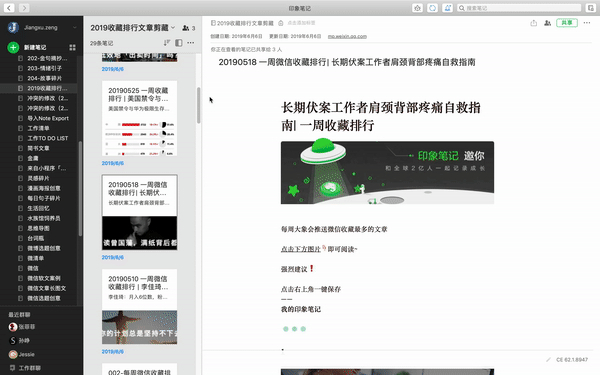Click the back navigation arrow in the title bar

pos(9,8)
